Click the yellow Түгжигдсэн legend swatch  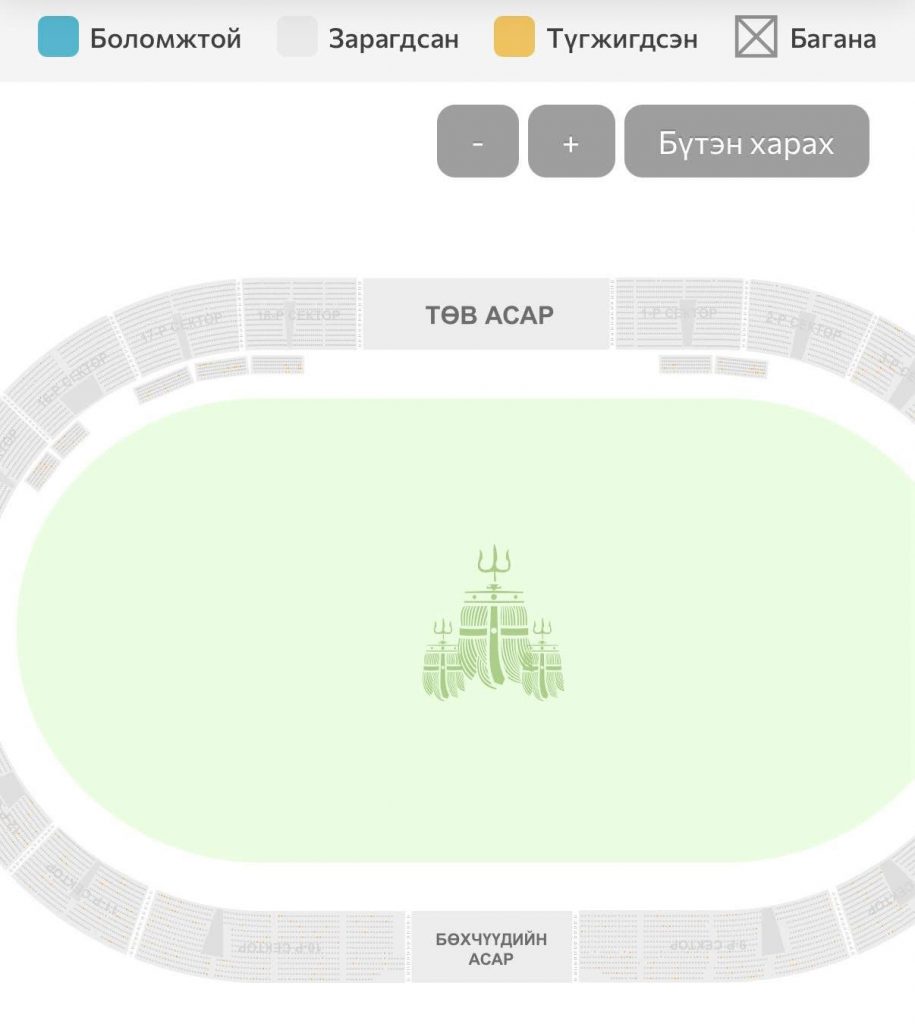[x=514, y=37]
